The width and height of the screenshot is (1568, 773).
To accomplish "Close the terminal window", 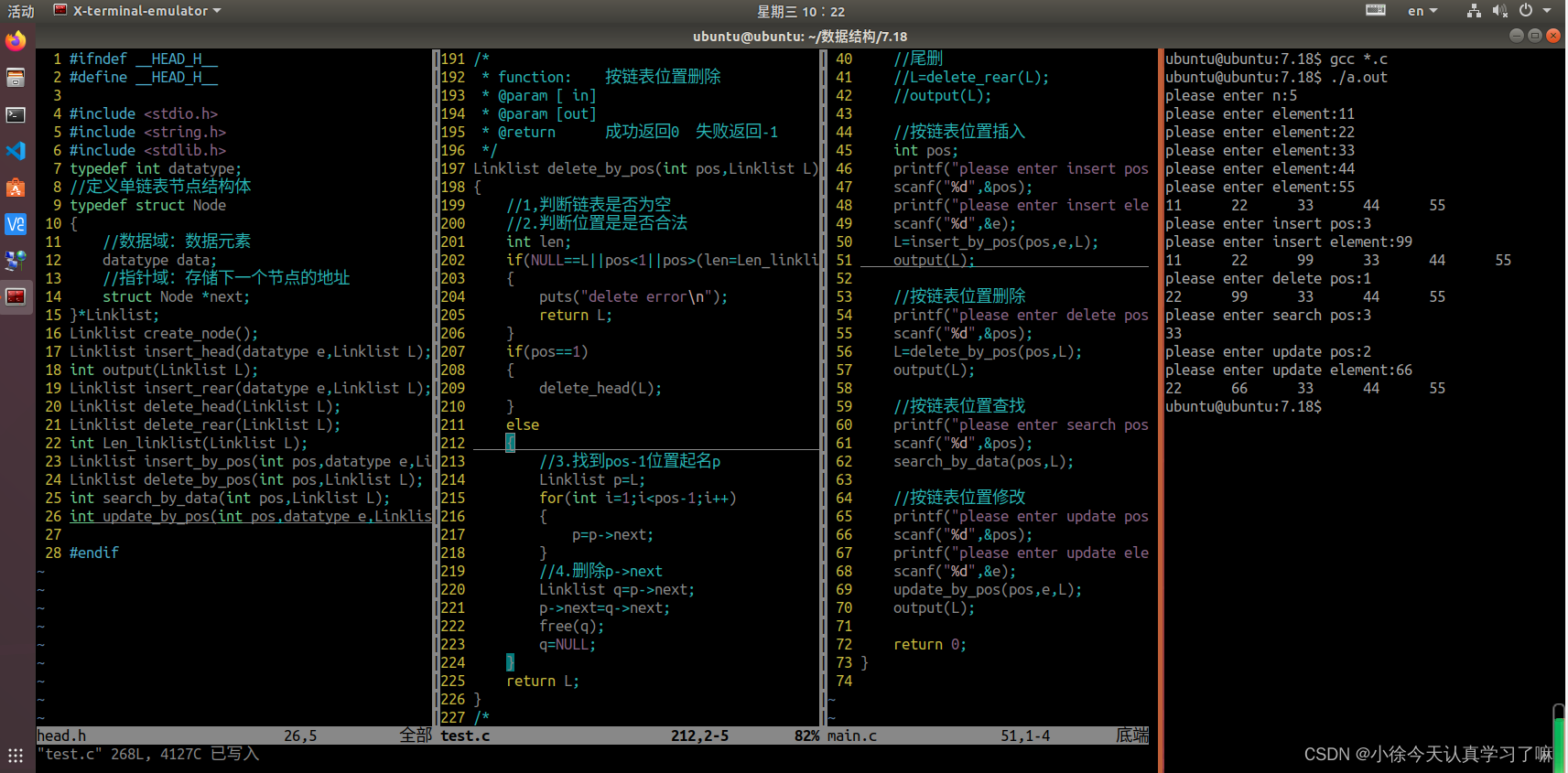I will (x=1553, y=36).
